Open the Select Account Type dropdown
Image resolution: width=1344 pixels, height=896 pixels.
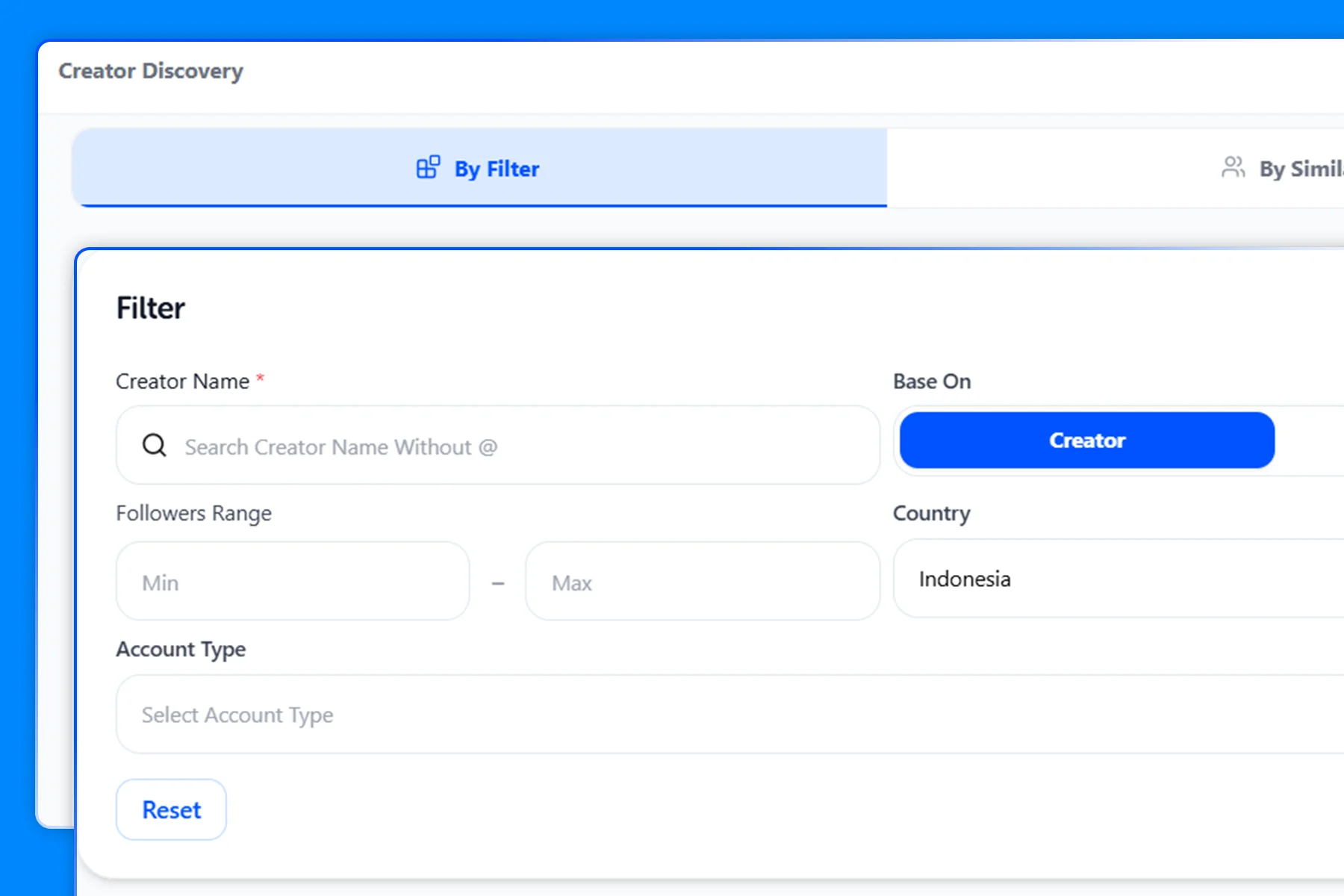point(730,715)
